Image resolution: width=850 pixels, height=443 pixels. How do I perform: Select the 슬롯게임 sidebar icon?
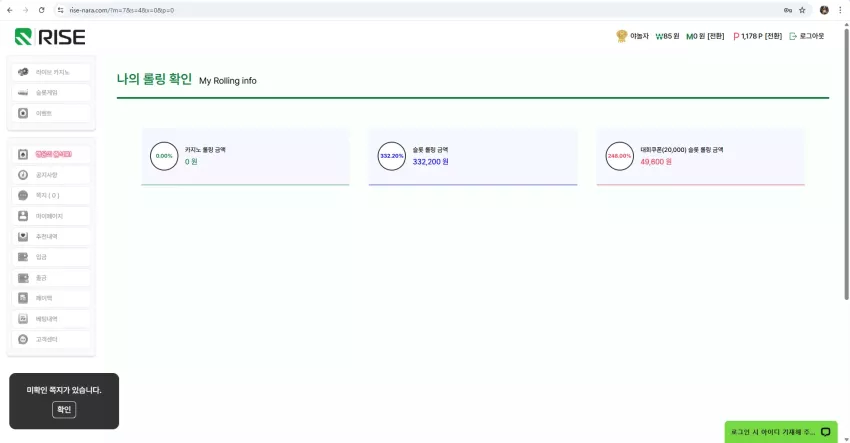[x=23, y=93]
